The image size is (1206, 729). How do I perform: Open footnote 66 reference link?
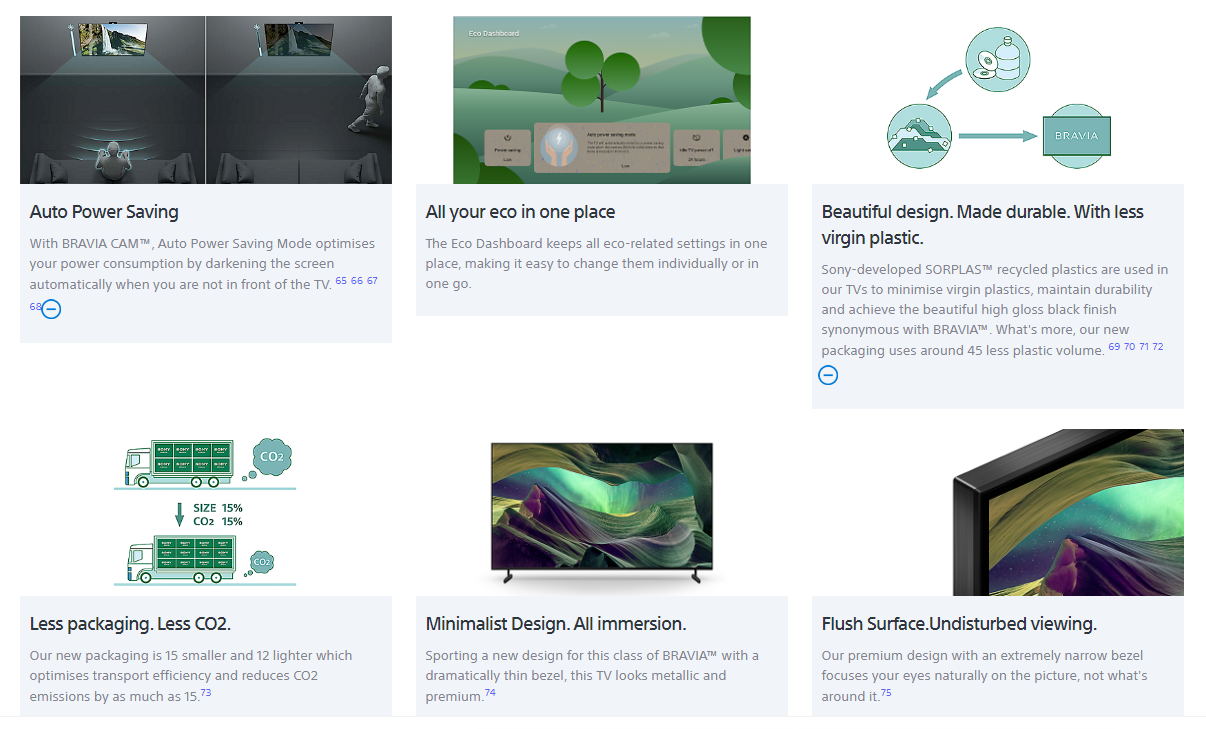coord(357,281)
